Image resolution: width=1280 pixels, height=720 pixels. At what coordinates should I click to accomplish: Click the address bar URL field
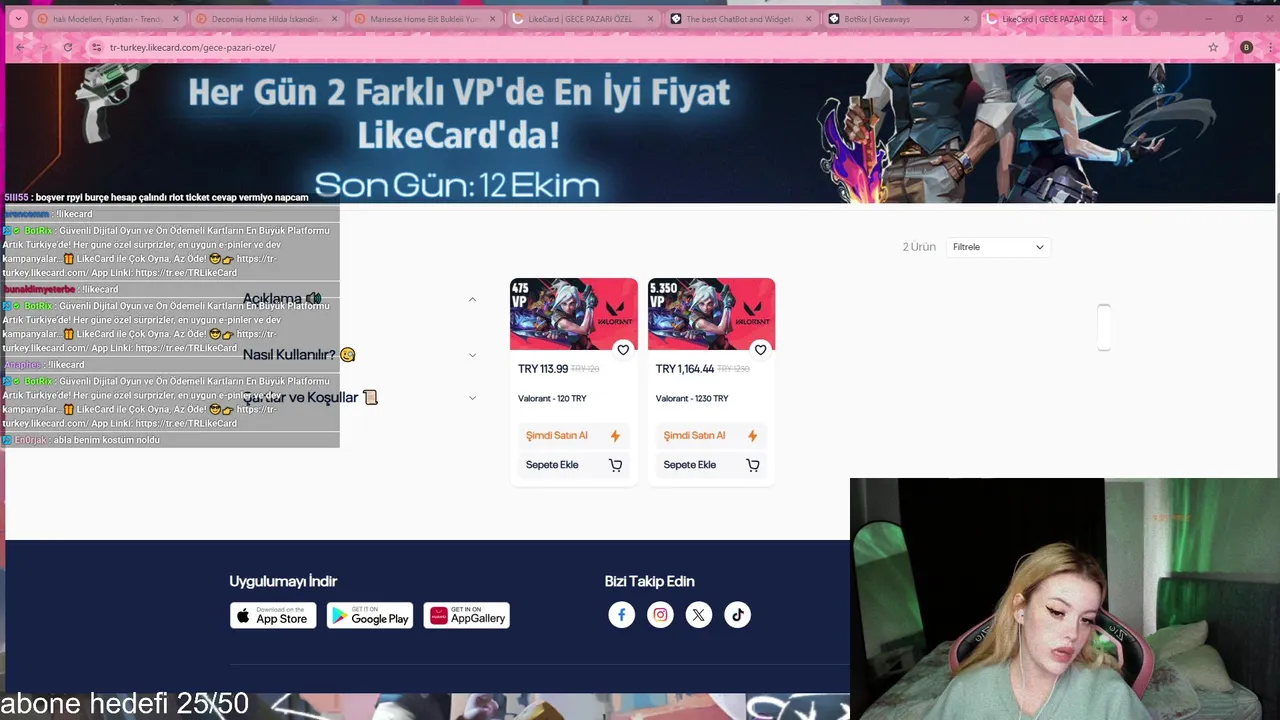click(640, 47)
